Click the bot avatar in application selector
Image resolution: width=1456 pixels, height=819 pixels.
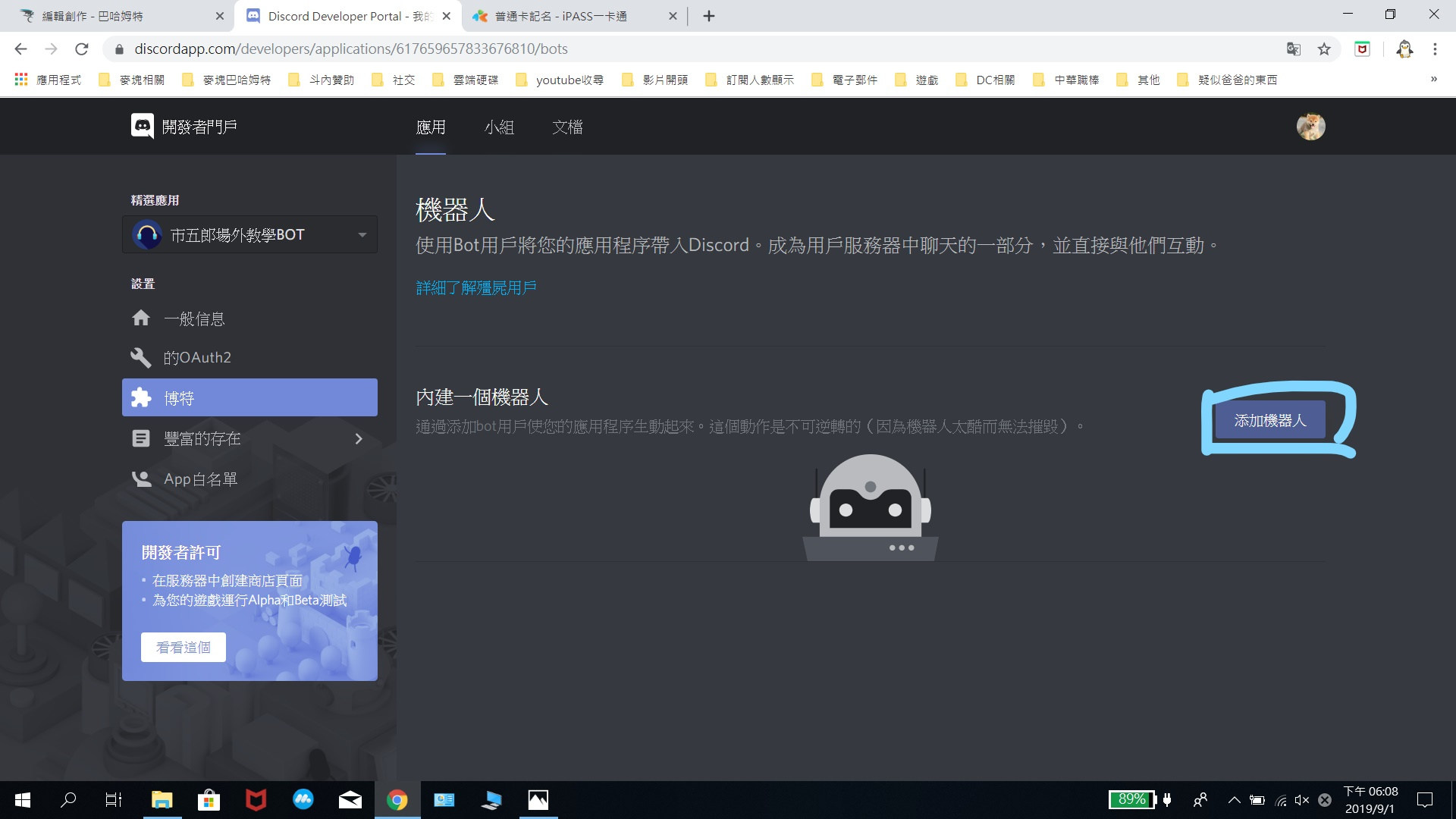pos(147,235)
